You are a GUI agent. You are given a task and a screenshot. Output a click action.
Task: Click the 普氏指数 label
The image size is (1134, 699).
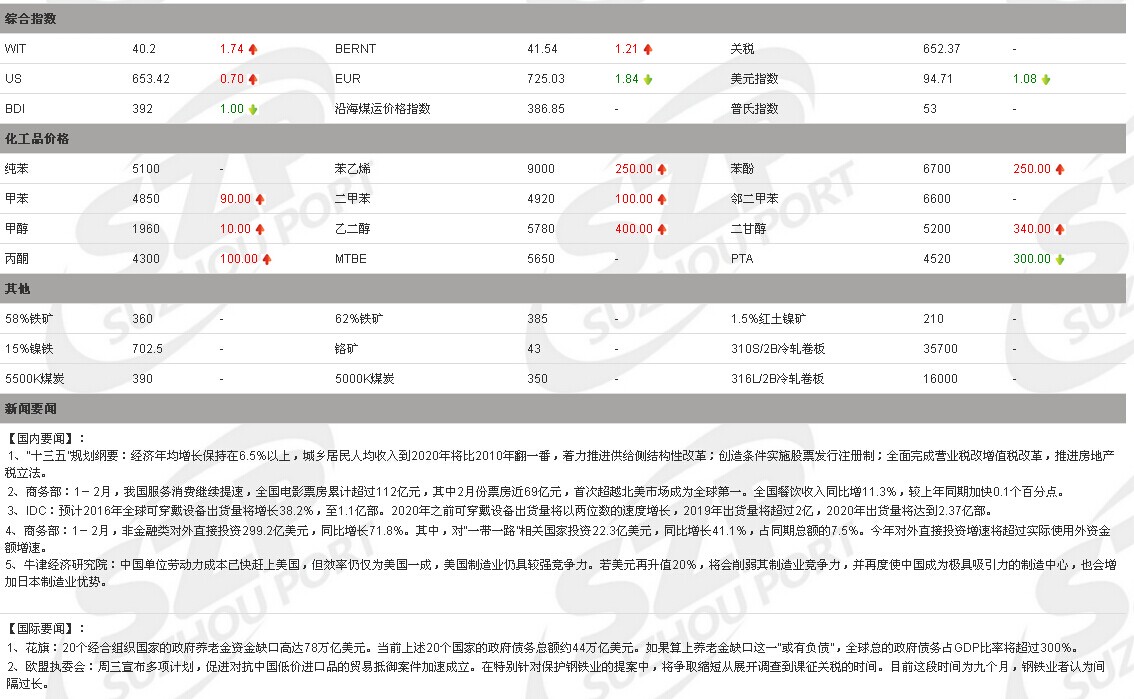754,109
